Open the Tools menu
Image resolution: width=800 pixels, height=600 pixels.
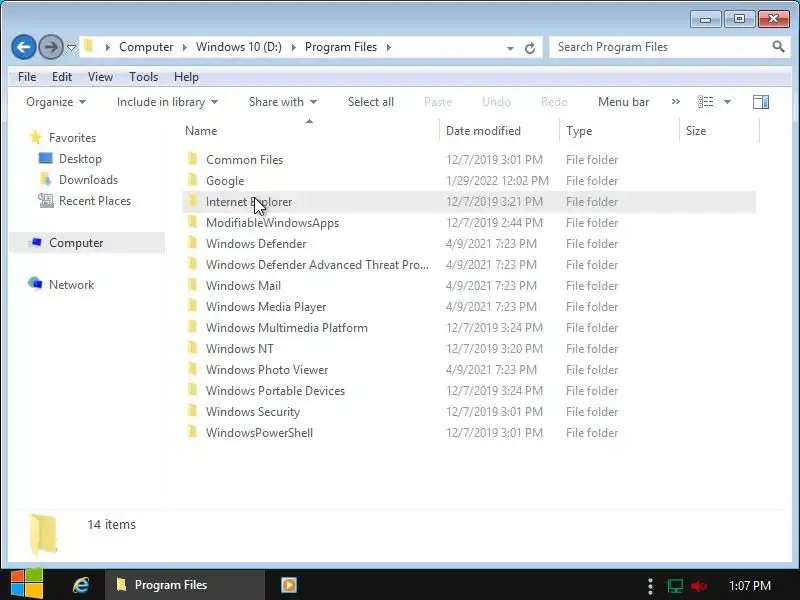click(143, 77)
